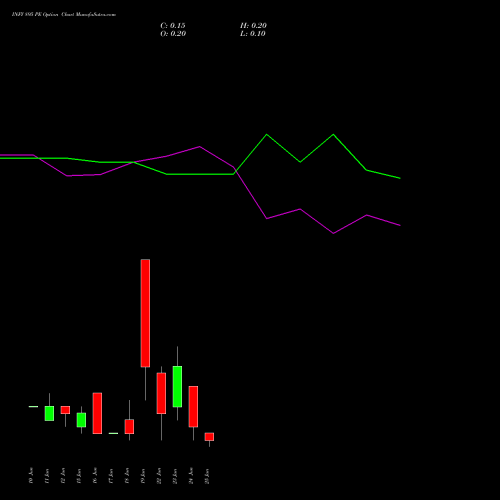500x500 pixels.
Task: Click the '25 Jan' date label
Action: 207,476
